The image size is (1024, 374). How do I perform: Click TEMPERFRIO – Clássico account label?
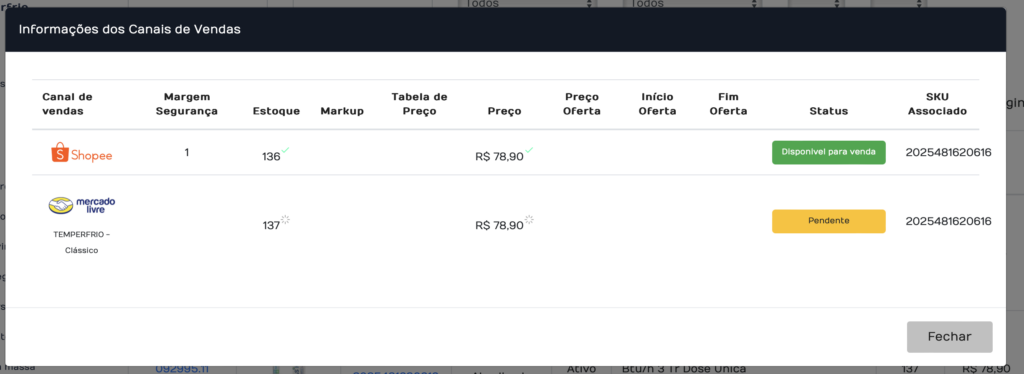click(x=82, y=242)
